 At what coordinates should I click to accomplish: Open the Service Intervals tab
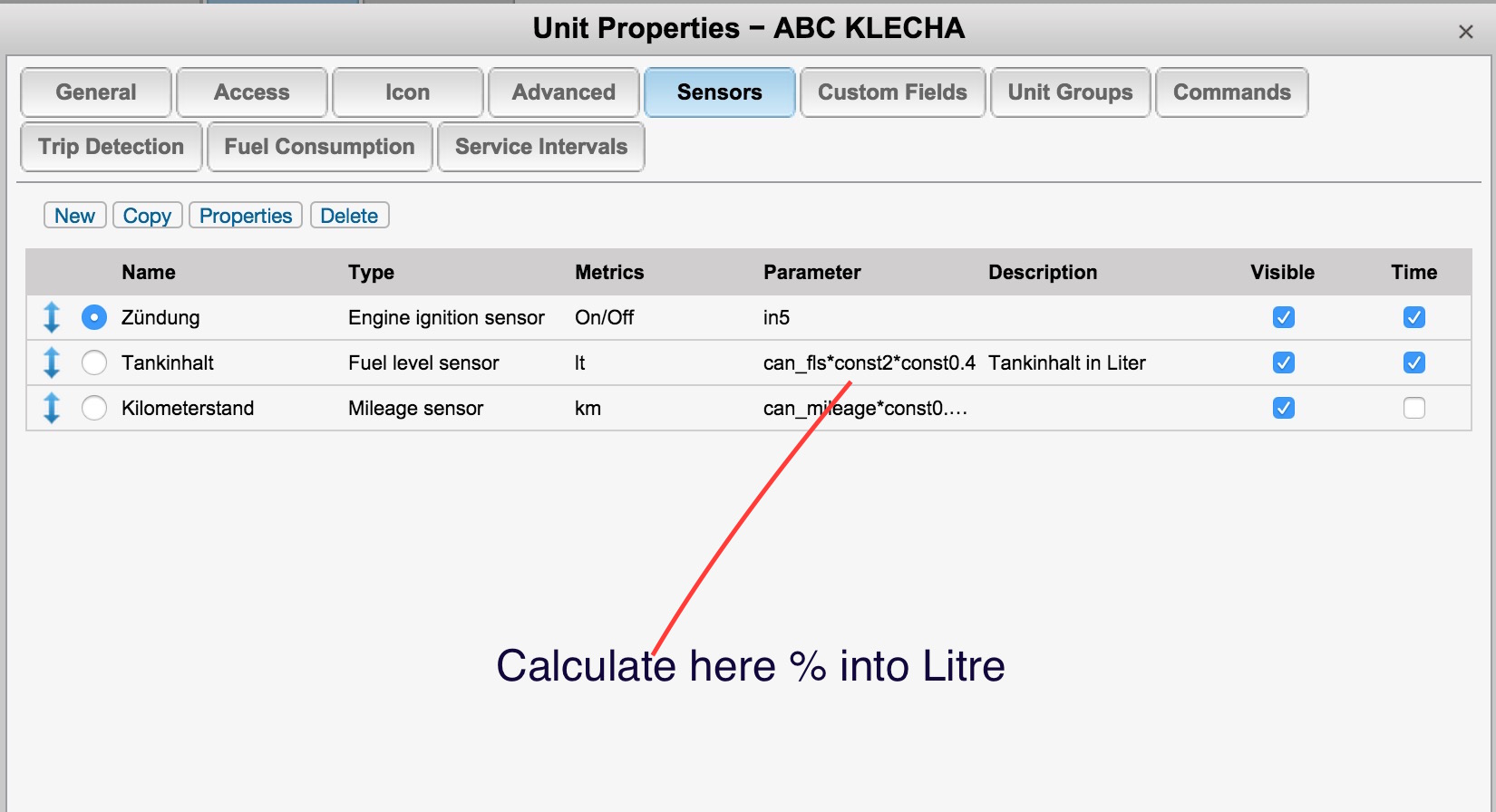pyautogui.click(x=541, y=147)
